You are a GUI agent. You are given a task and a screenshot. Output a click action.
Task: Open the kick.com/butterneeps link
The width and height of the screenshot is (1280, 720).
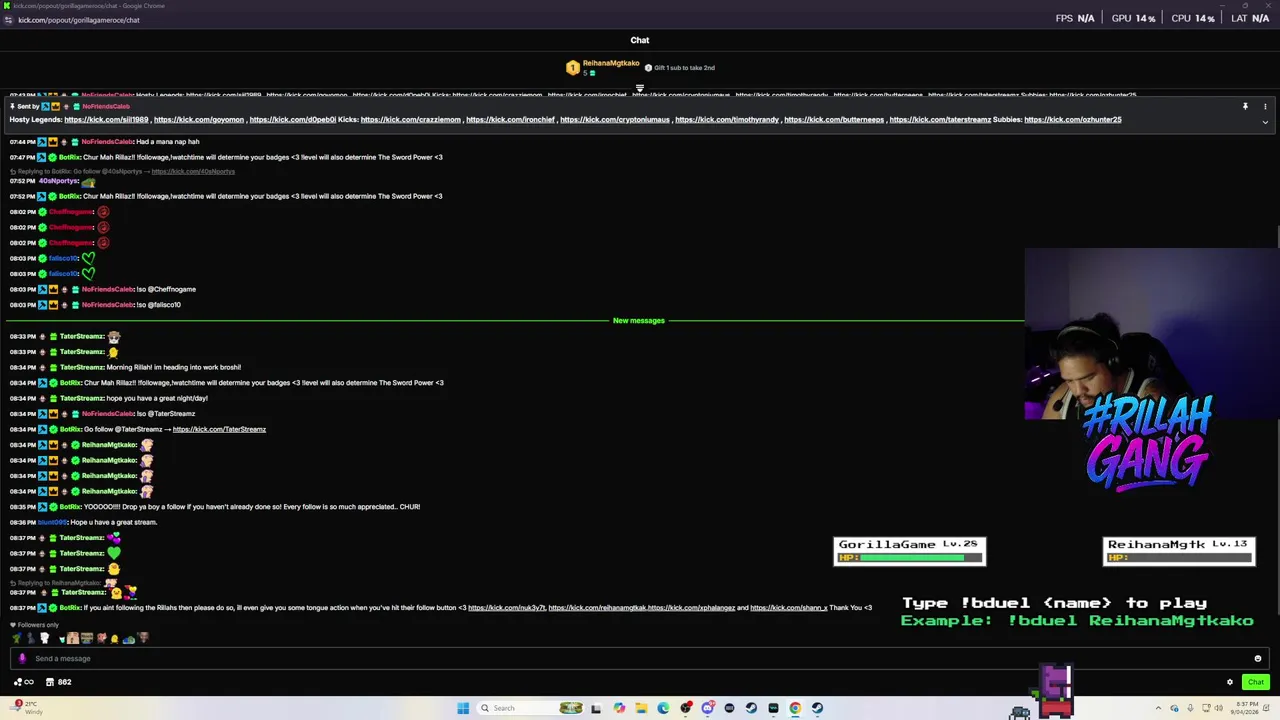[x=834, y=120]
